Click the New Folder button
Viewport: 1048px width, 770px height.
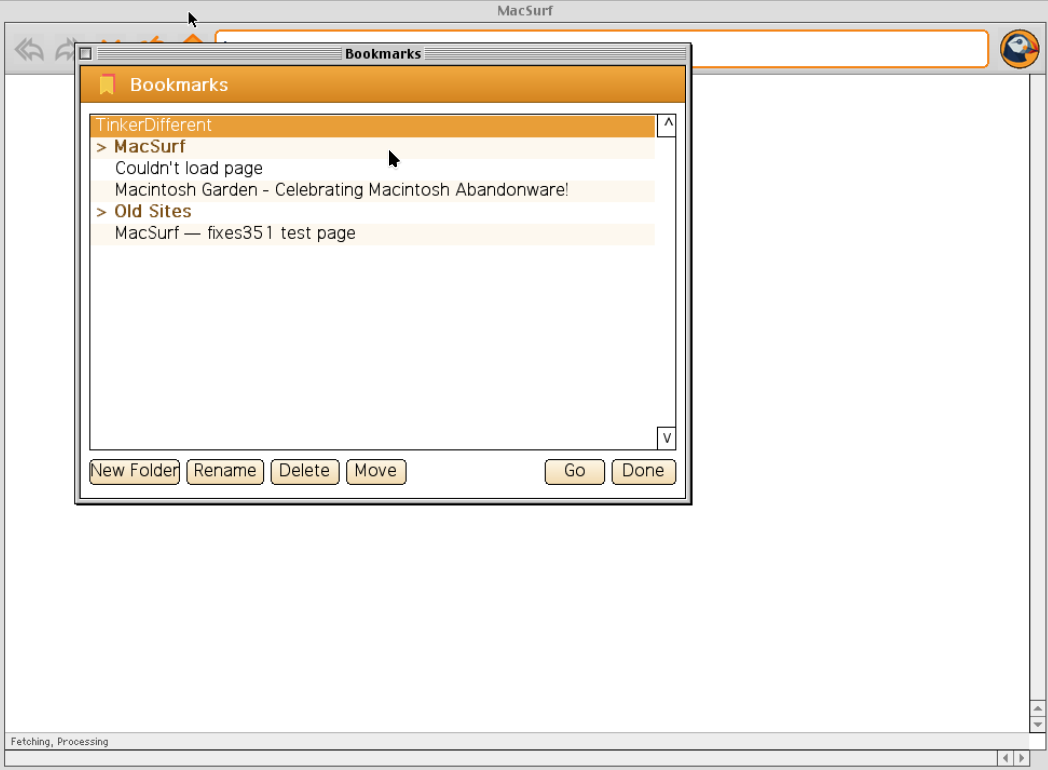(x=134, y=471)
